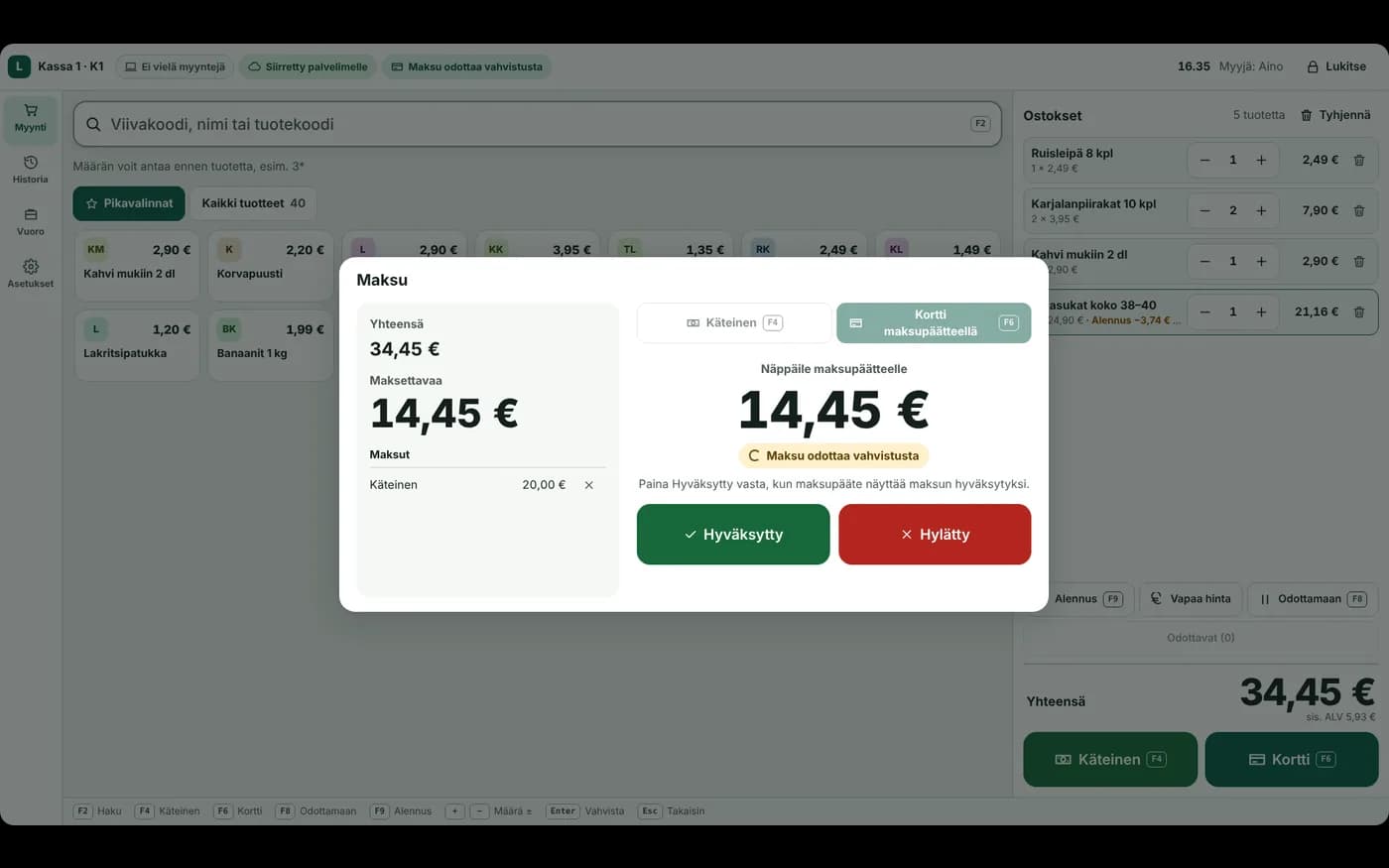Delete the Kahvi mukiin 2 dl row
This screenshot has height=868, width=1389.
point(1359,261)
